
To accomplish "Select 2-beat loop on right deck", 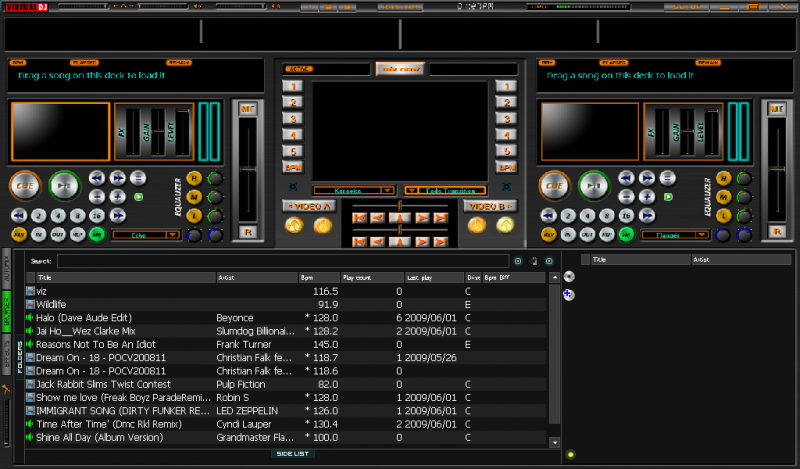I will coord(568,216).
